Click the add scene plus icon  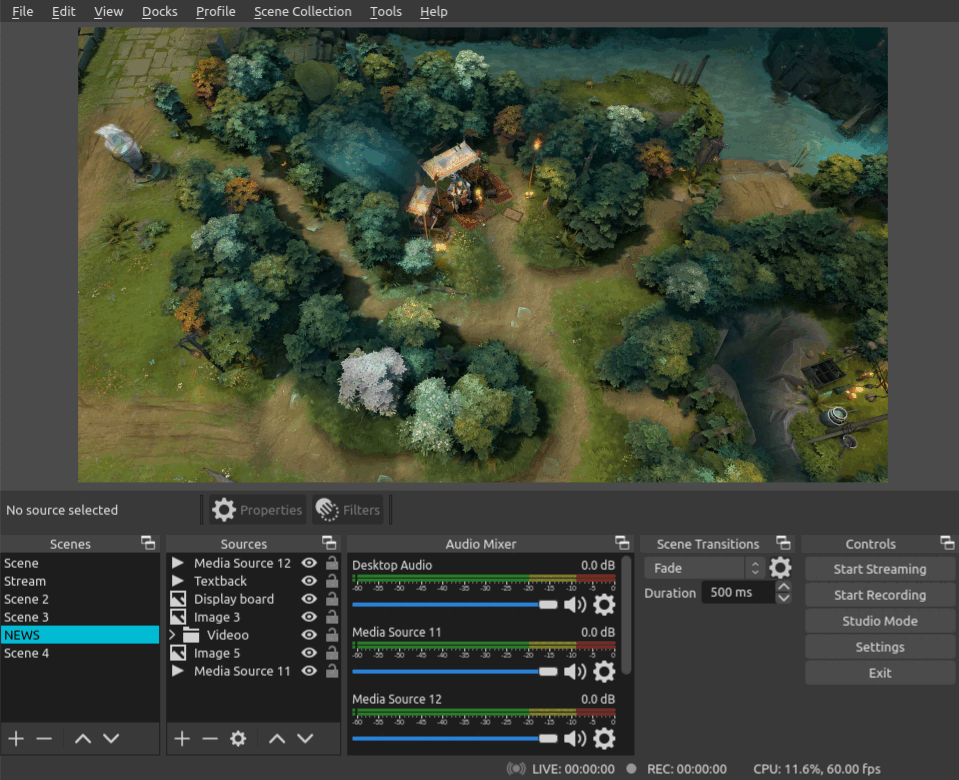pyautogui.click(x=16, y=739)
